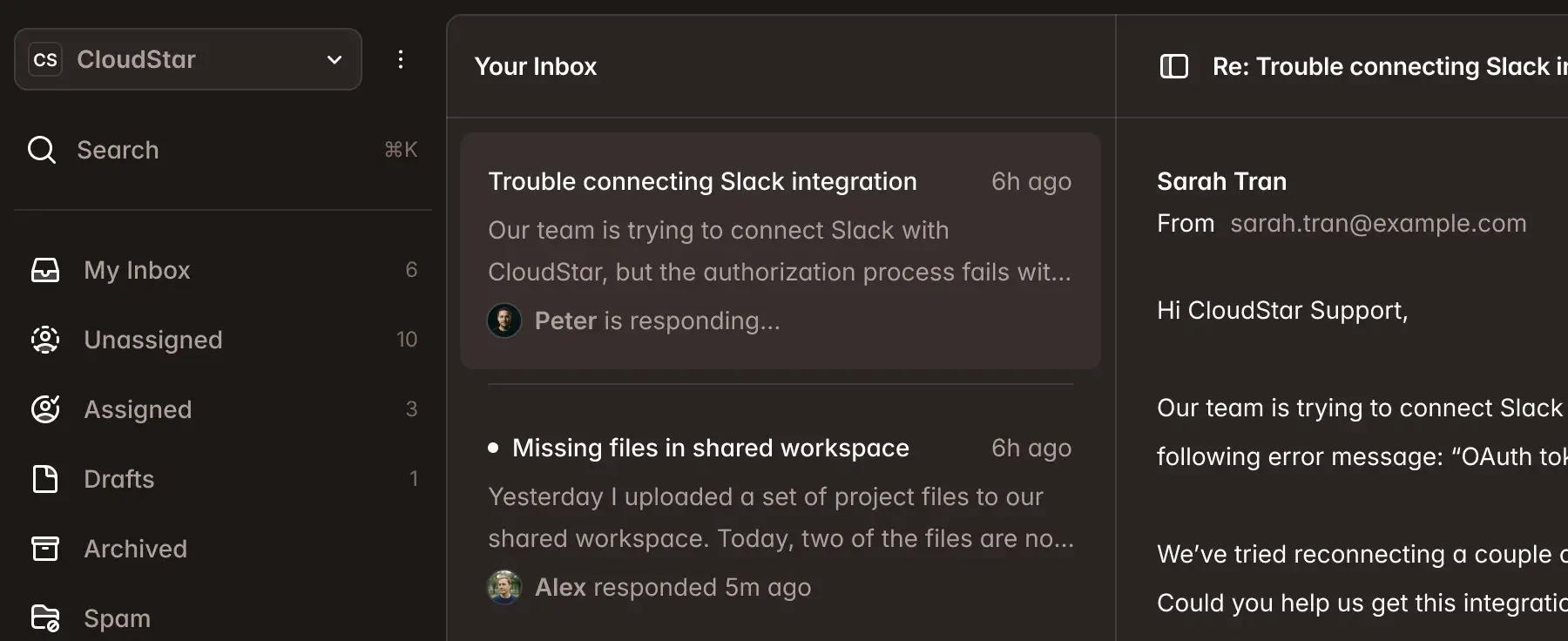1568x641 pixels.
Task: Click the Spam folder icon
Action: pyautogui.click(x=45, y=618)
